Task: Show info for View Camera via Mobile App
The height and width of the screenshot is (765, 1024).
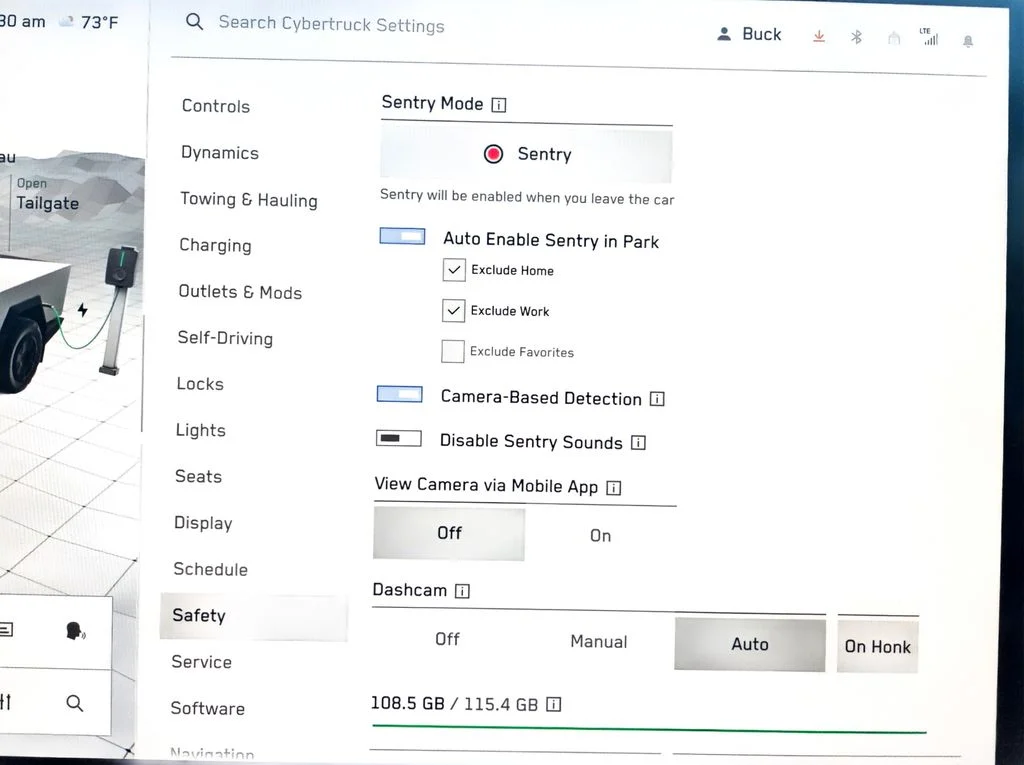Action: pyautogui.click(x=613, y=488)
